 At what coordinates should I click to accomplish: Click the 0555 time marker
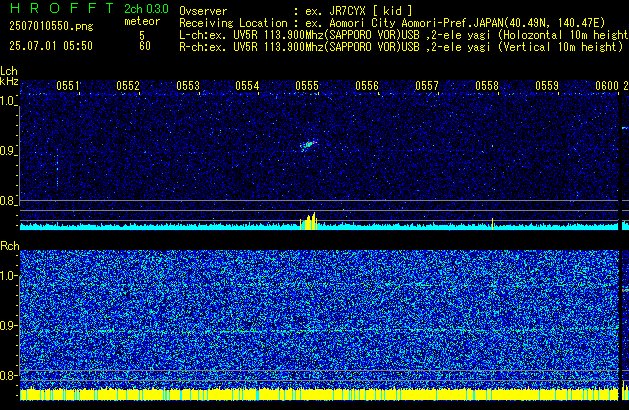coord(307,86)
